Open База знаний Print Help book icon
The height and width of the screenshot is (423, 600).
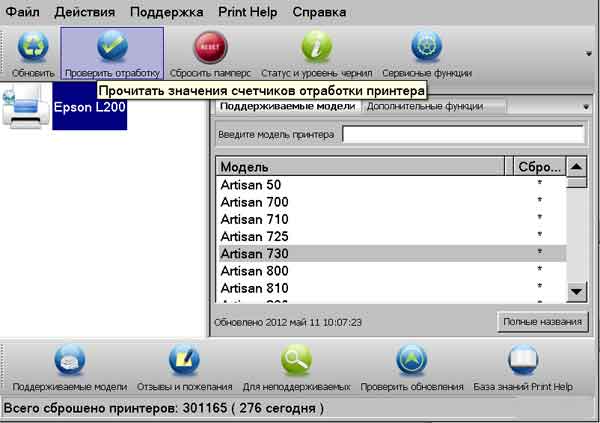(x=524, y=362)
